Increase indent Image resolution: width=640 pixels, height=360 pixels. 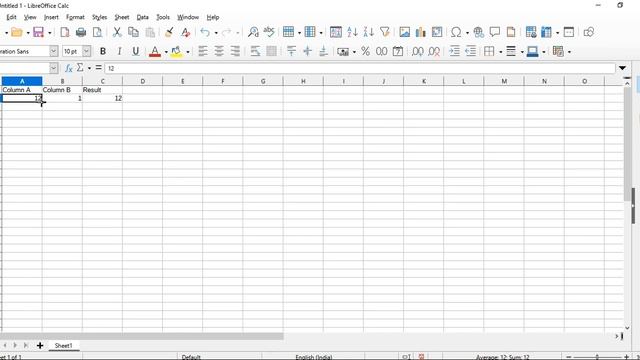454,51
